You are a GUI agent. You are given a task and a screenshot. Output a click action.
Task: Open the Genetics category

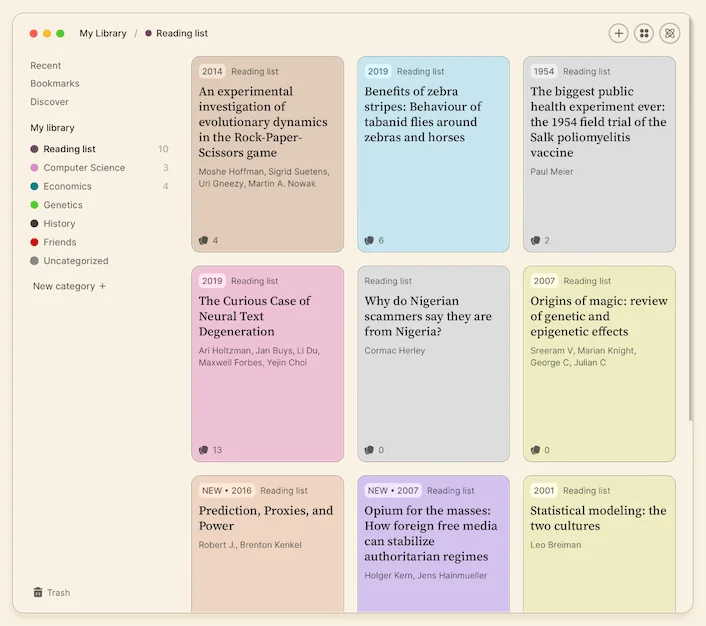pos(63,205)
